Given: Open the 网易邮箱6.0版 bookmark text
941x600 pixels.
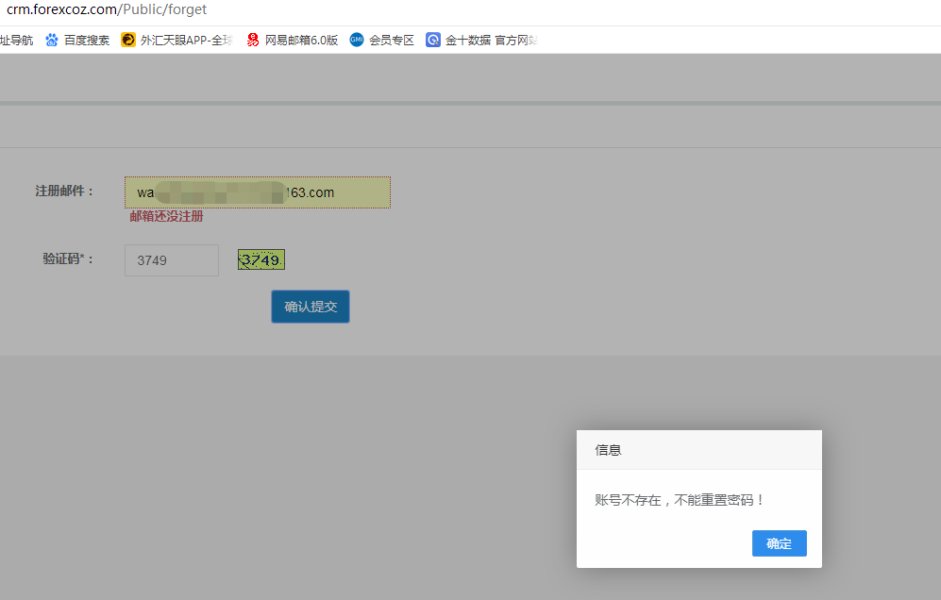Looking at the screenshot, I should coord(301,40).
